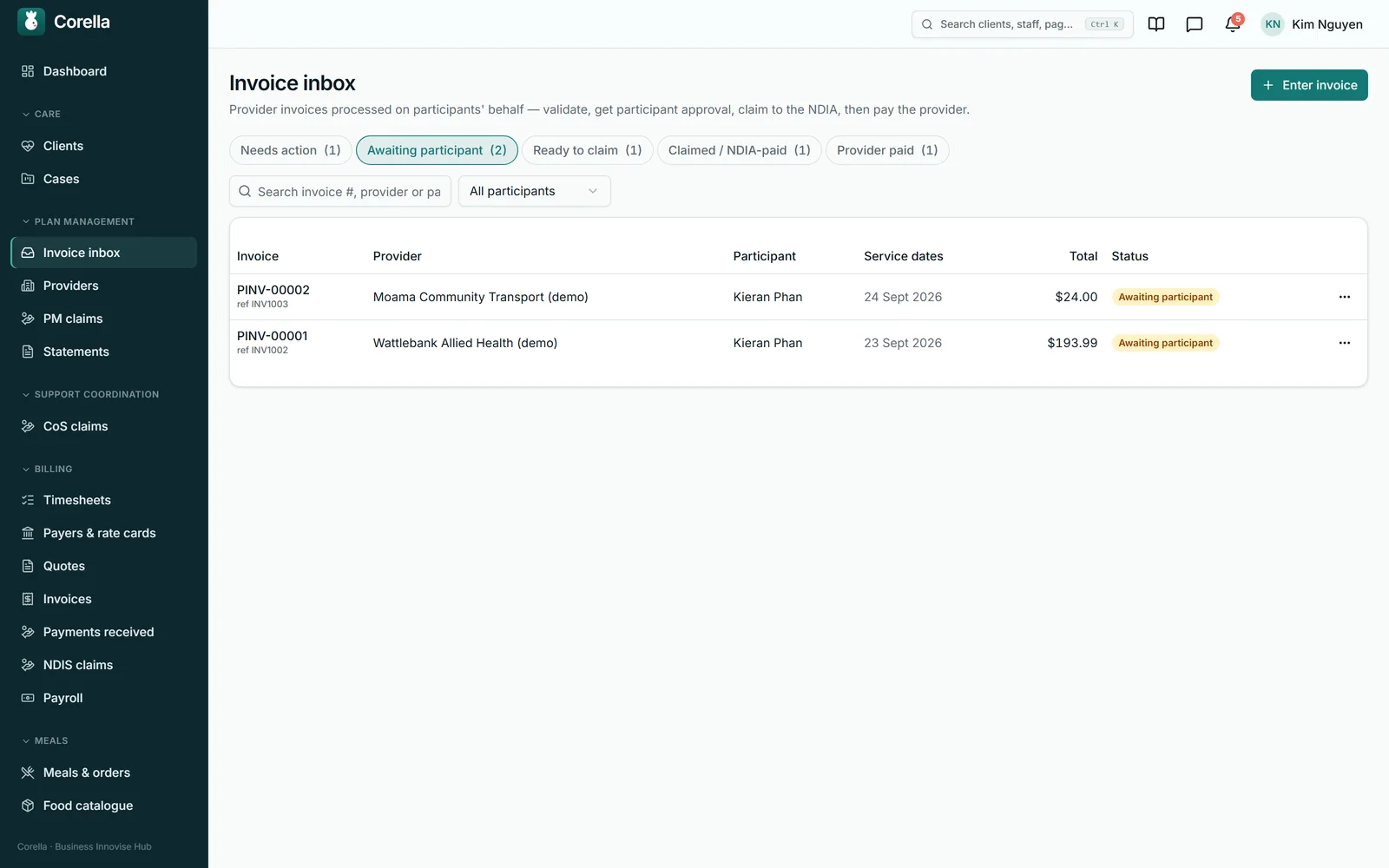This screenshot has height=868, width=1389.
Task: Click the Payers & rate cards bank icon
Action: click(x=28, y=533)
